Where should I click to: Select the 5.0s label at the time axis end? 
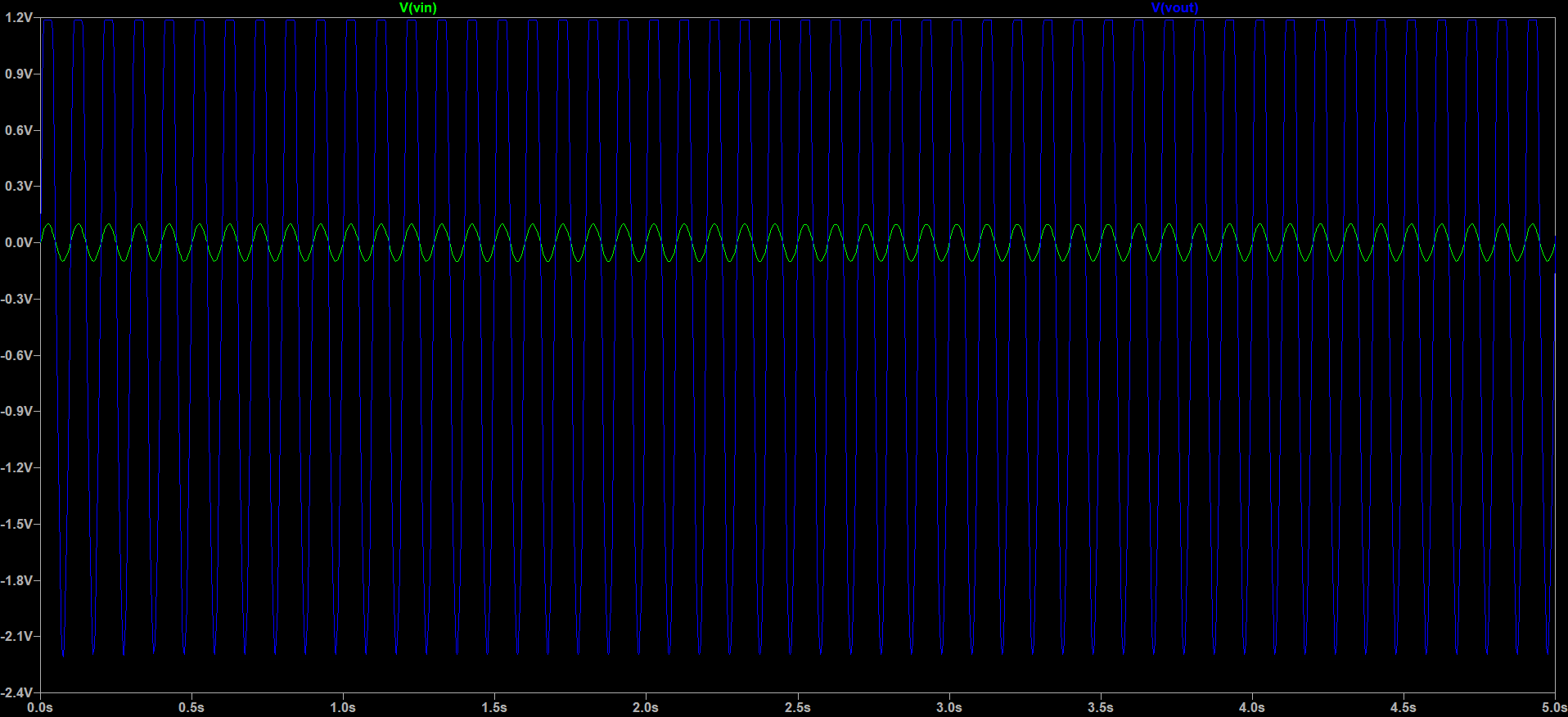coord(1553,707)
